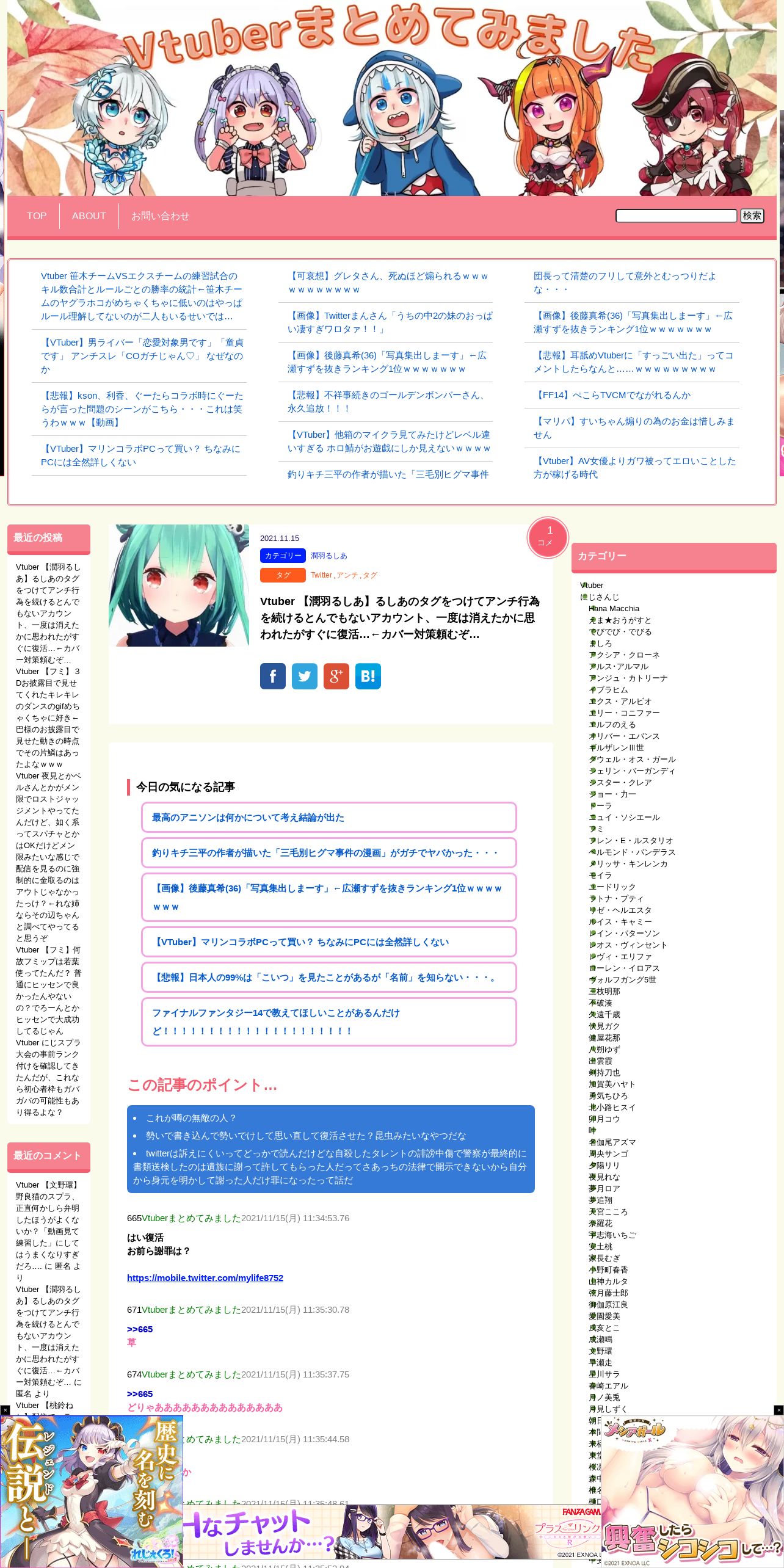Open 潤羽るしあ category link
Image resolution: width=784 pixels, height=1568 pixels.
[x=328, y=556]
